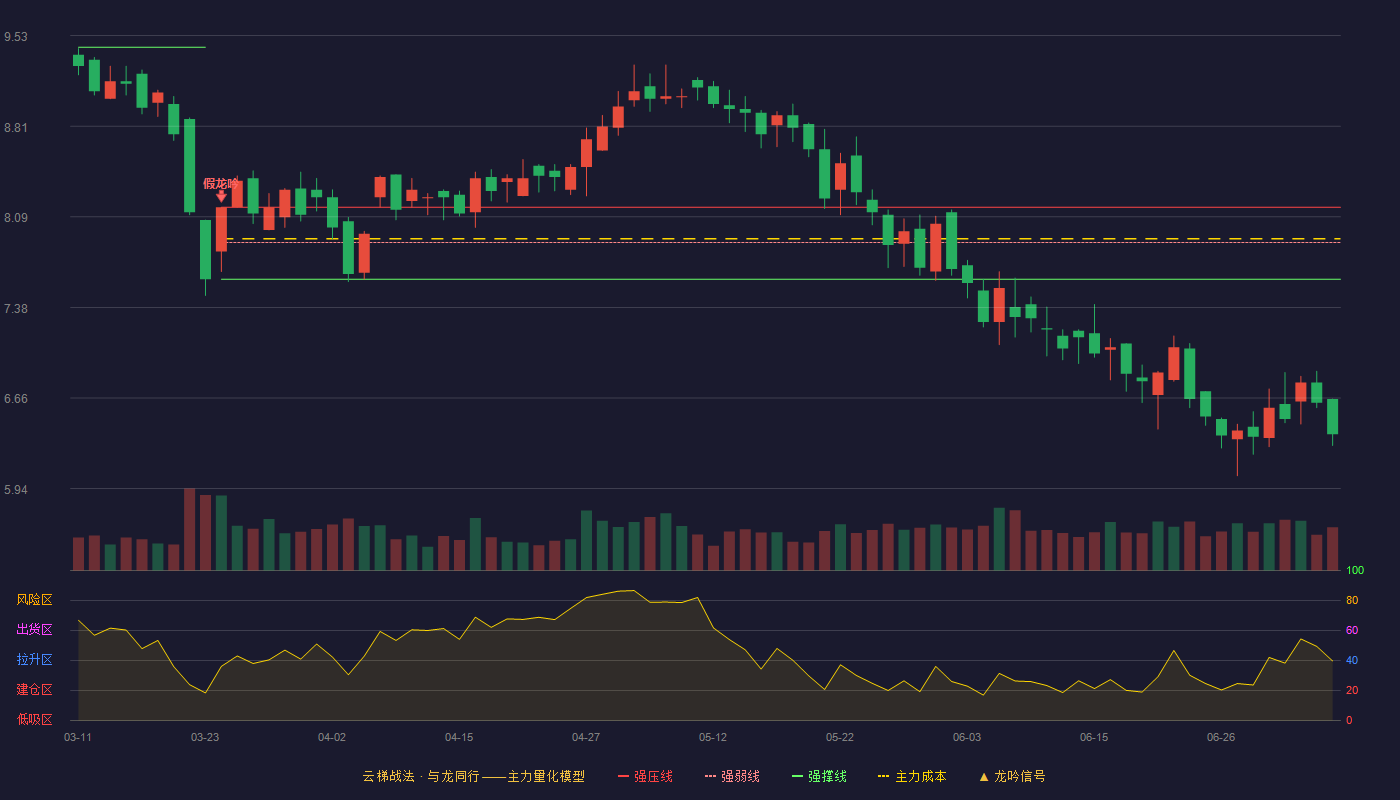The image size is (1400, 800).
Task: Click the 9.53 price axis label
Action: [16, 37]
